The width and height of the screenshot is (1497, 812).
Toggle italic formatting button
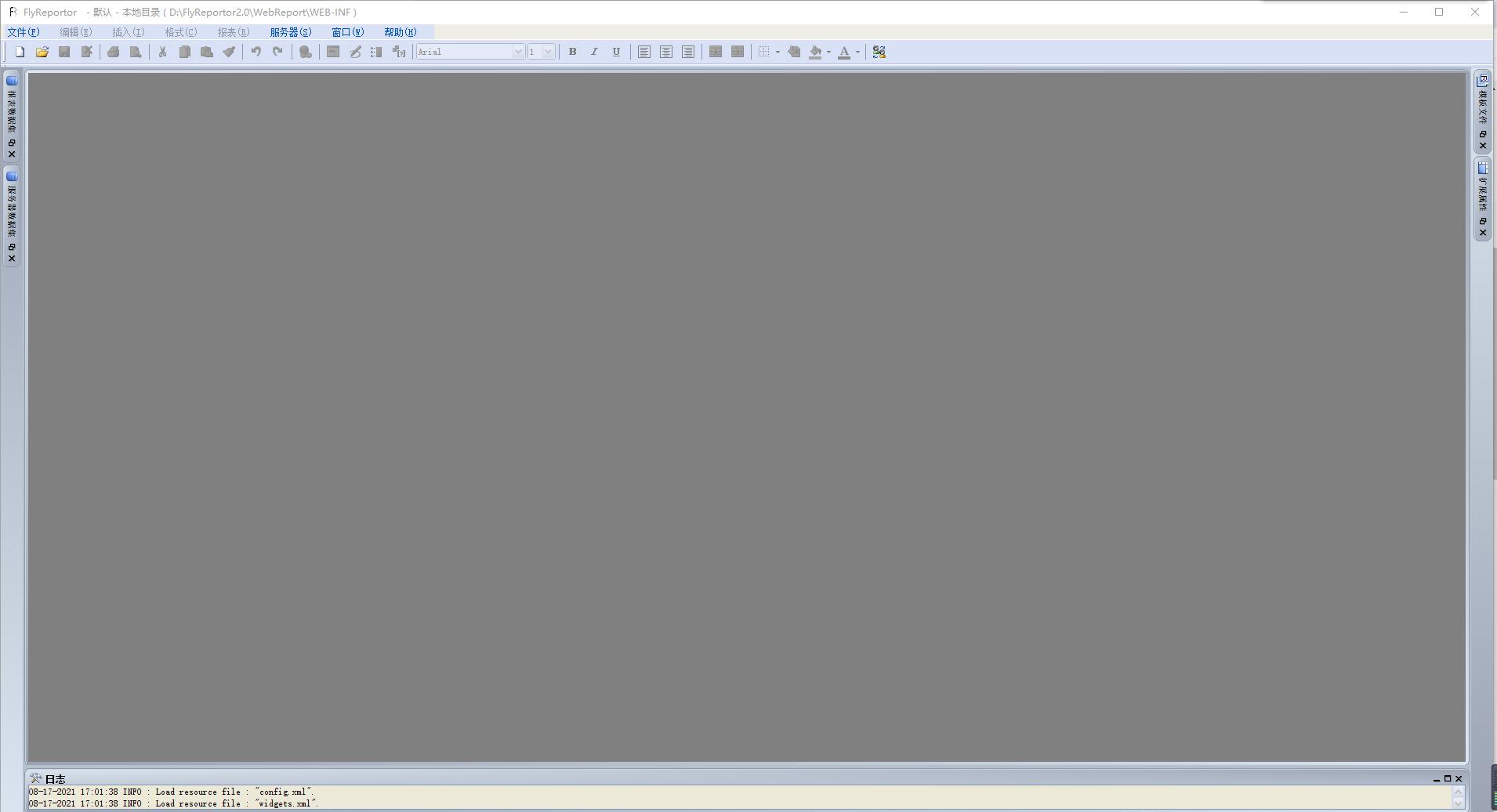pos(594,52)
